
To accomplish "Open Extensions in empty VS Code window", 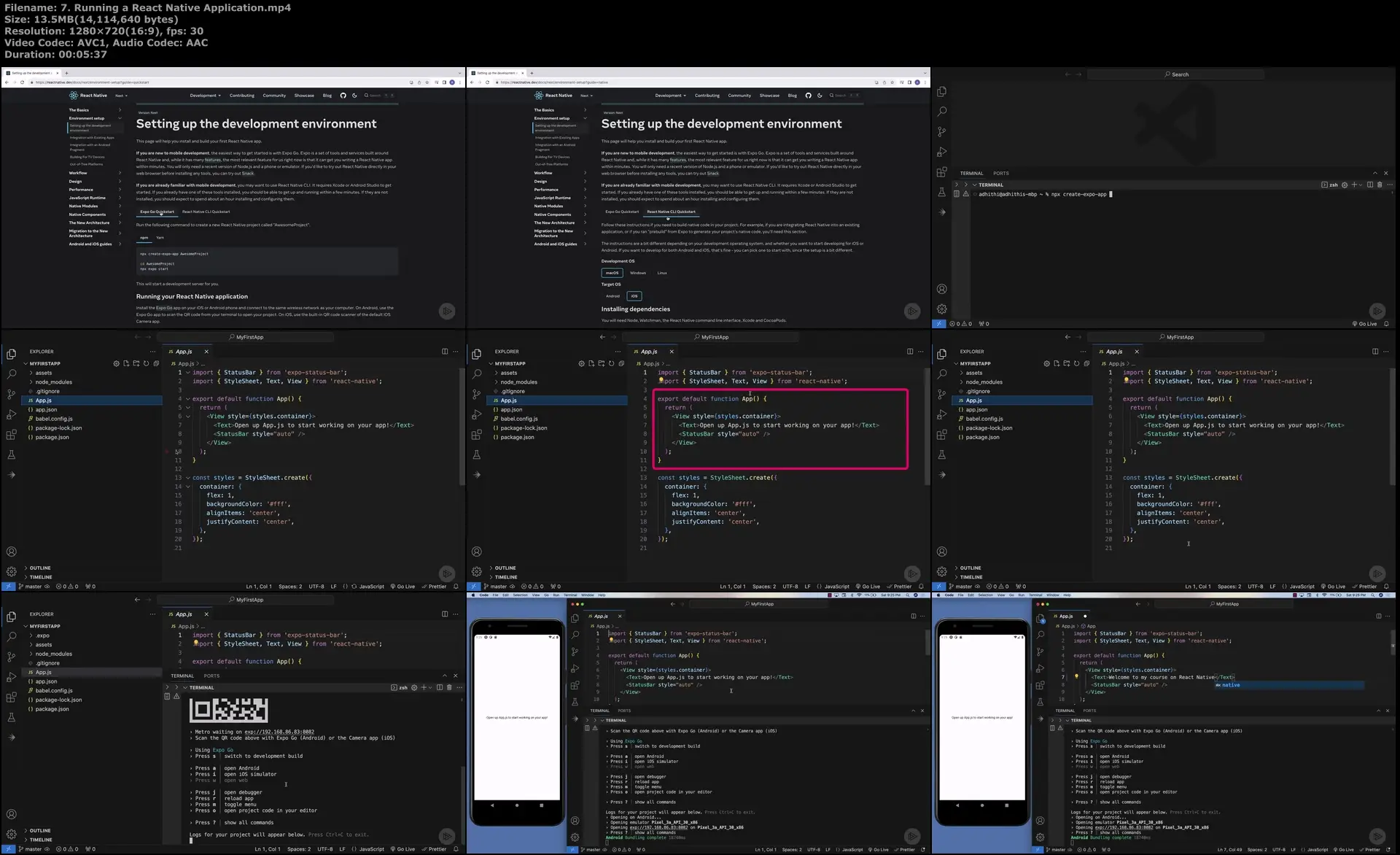I will pyautogui.click(x=941, y=172).
